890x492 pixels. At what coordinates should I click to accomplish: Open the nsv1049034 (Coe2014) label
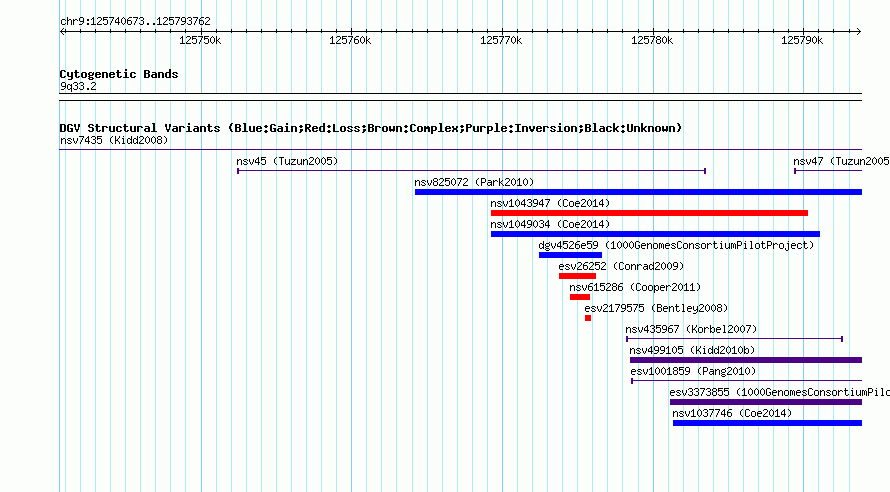550,224
